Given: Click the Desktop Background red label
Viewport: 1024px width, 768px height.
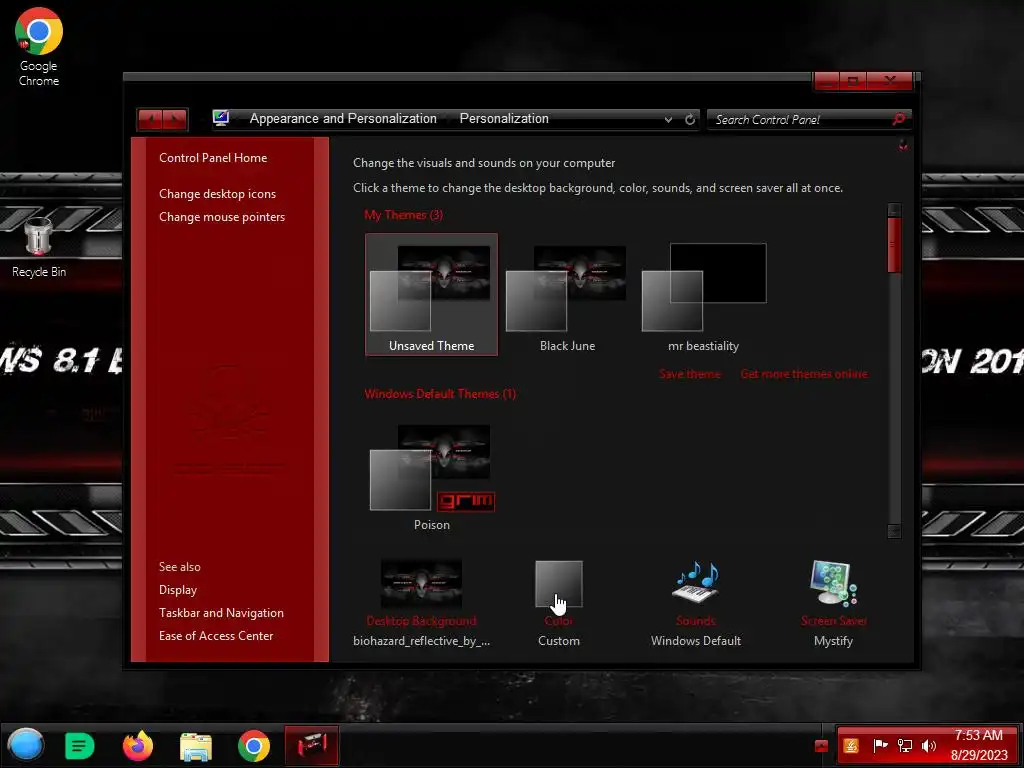Looking at the screenshot, I should pos(421,621).
